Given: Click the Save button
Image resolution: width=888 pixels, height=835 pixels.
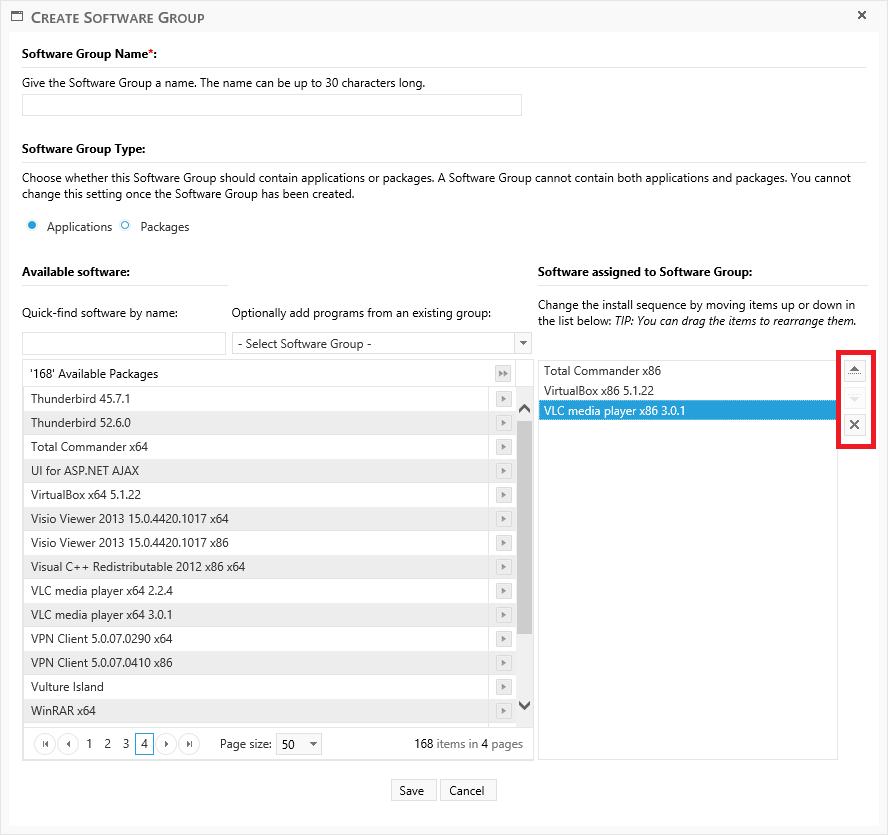Looking at the screenshot, I should [411, 790].
